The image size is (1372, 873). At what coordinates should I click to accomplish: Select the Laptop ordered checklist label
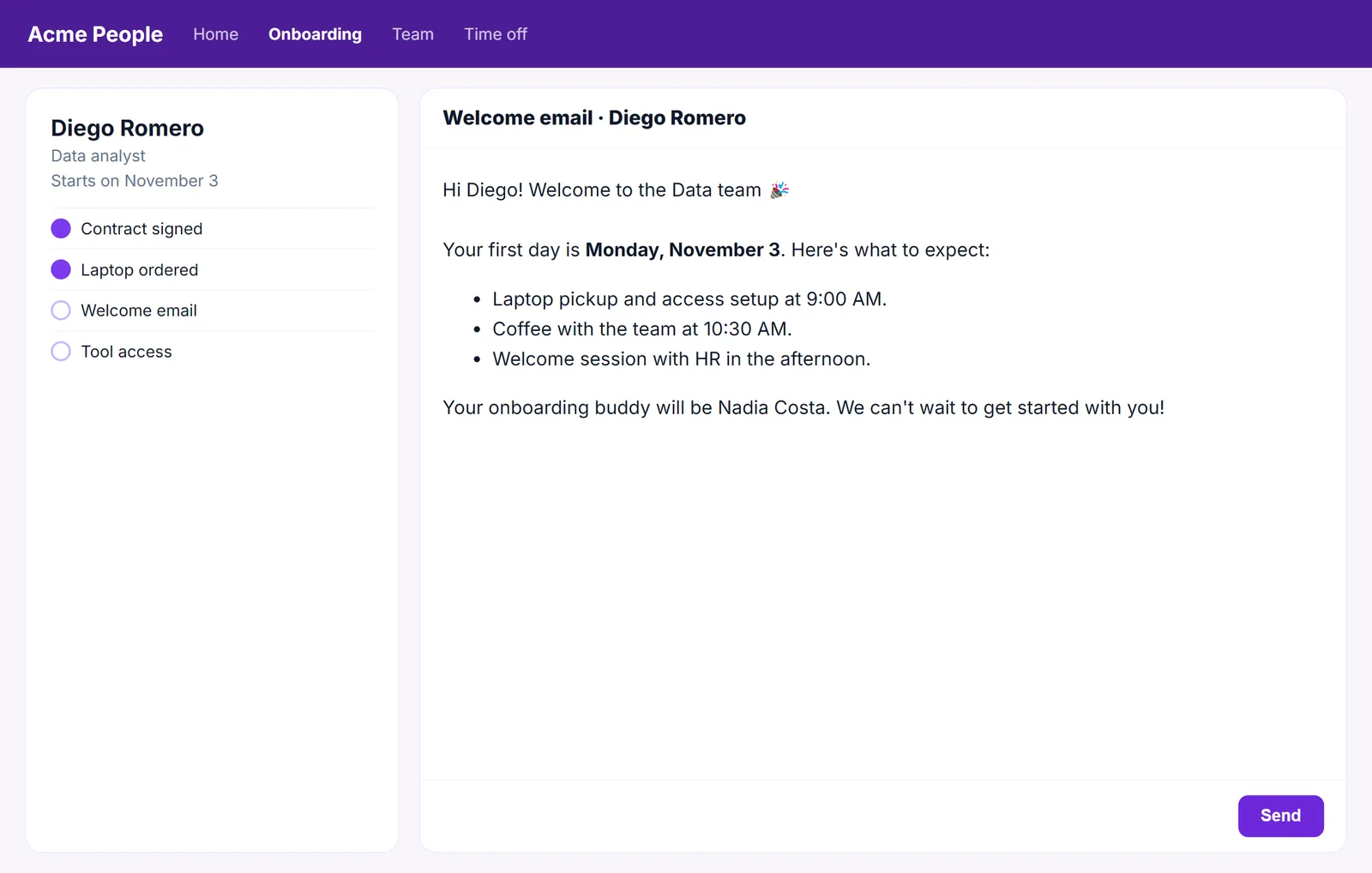click(139, 270)
